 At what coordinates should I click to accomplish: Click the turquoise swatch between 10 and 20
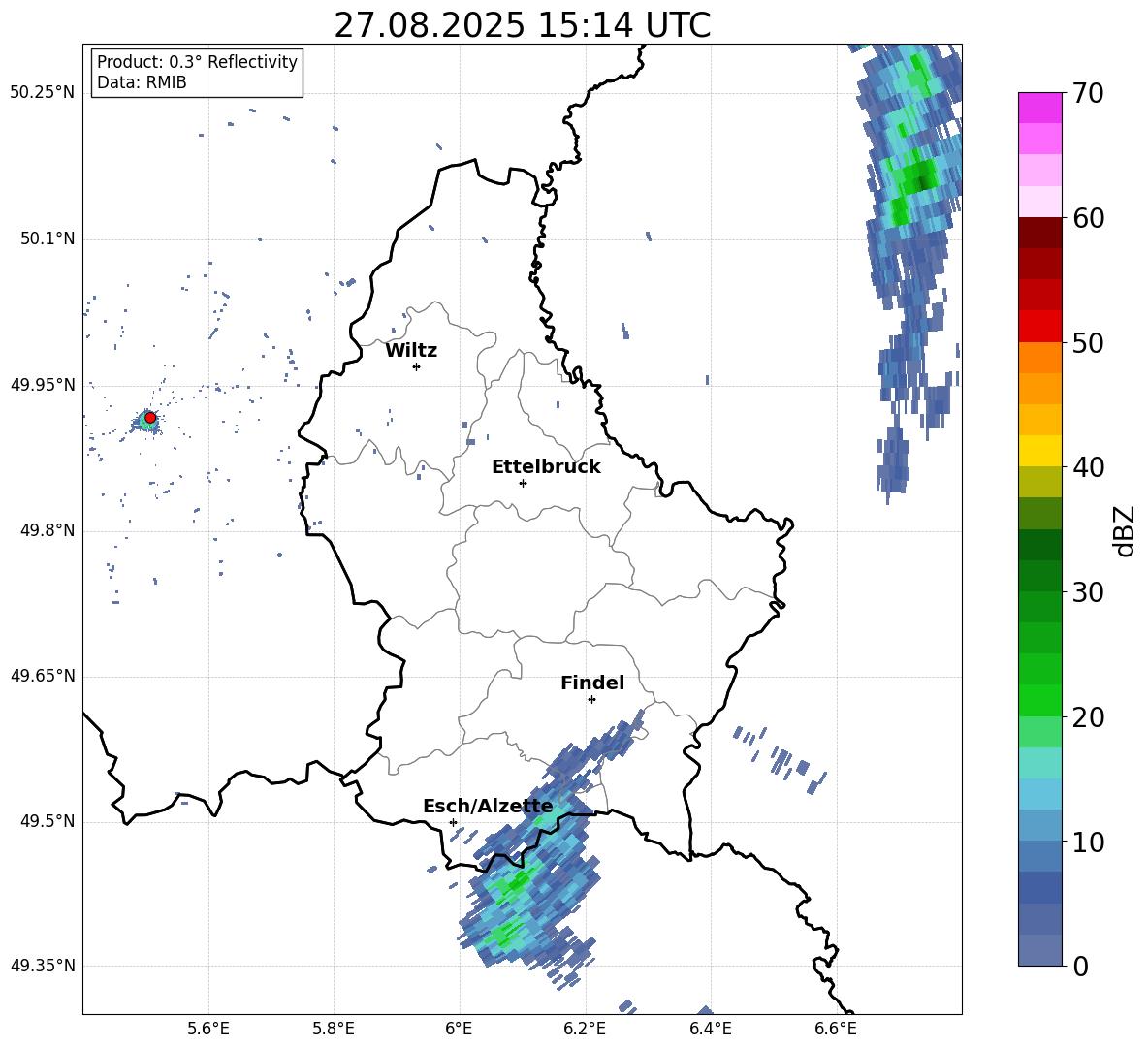click(x=1039, y=763)
